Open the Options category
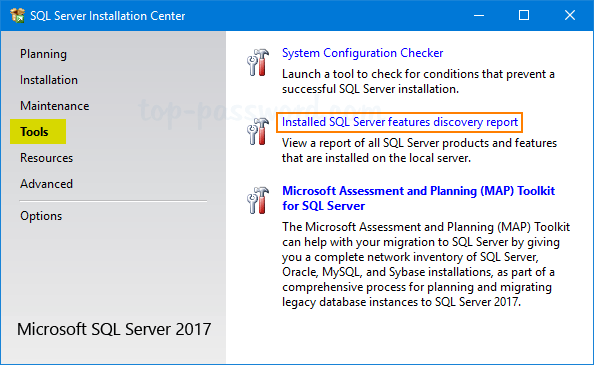594x365 pixels. tap(41, 216)
